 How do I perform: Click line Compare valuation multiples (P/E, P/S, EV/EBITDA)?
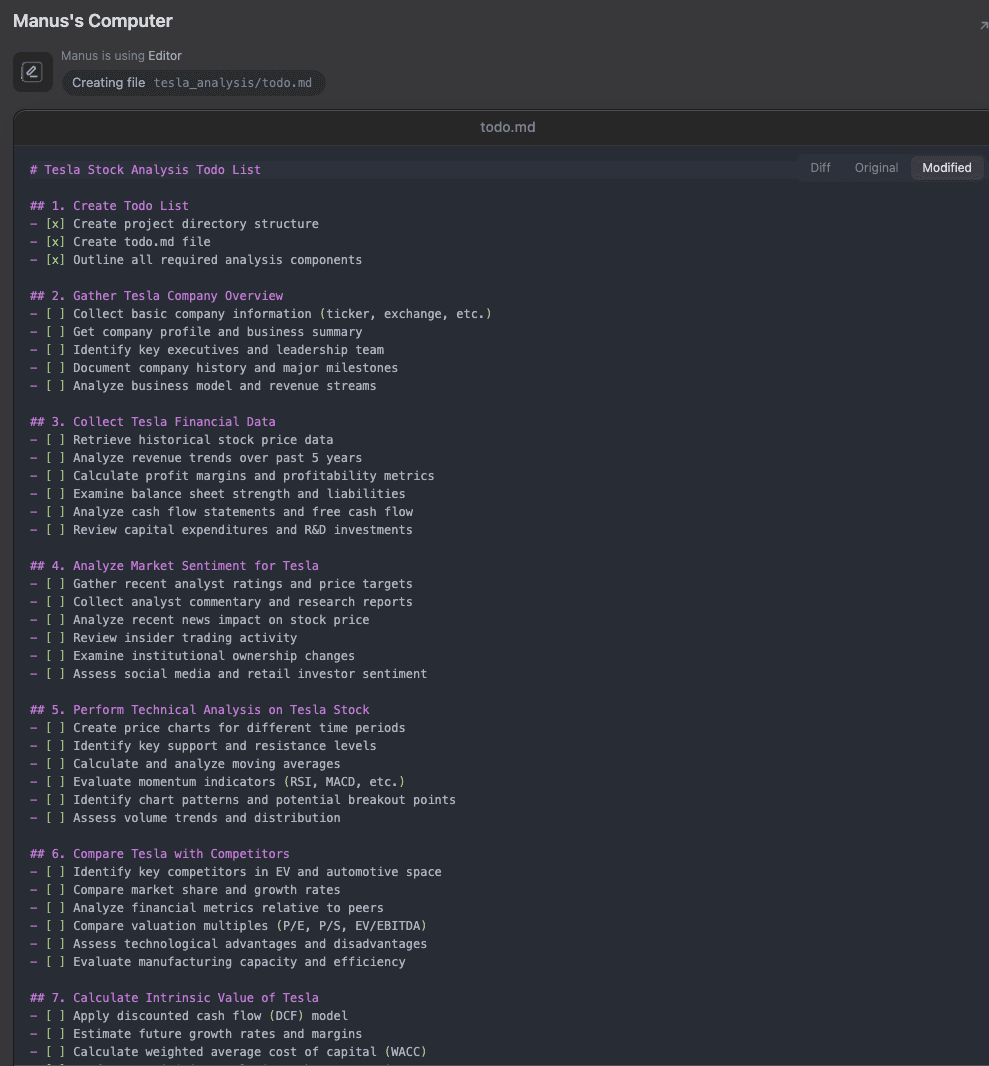tap(249, 926)
